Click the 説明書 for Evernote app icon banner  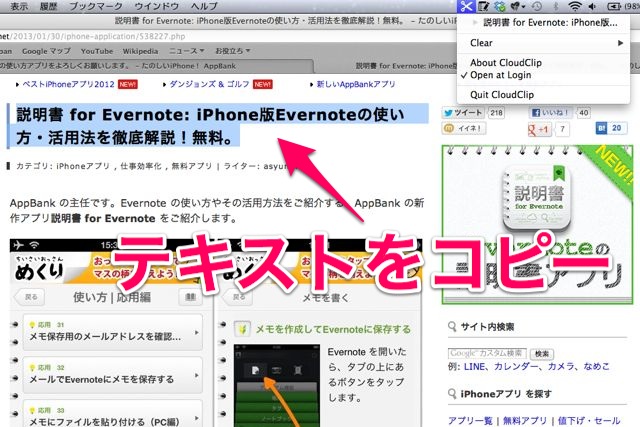click(x=537, y=225)
